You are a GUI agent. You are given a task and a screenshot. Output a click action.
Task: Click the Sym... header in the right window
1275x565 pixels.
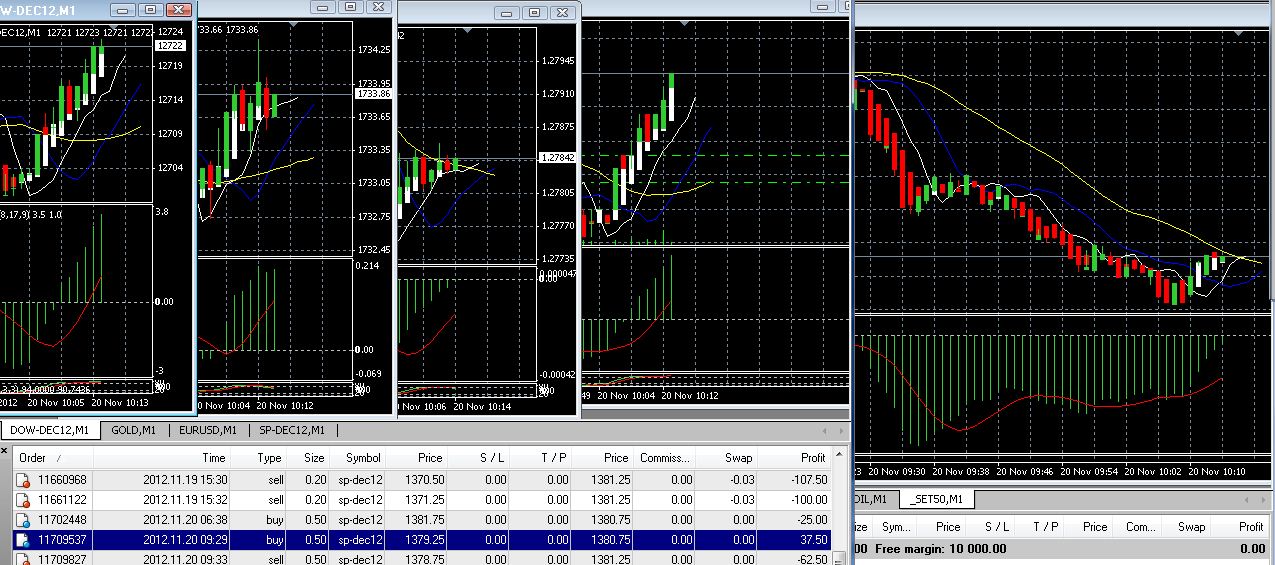[896, 527]
